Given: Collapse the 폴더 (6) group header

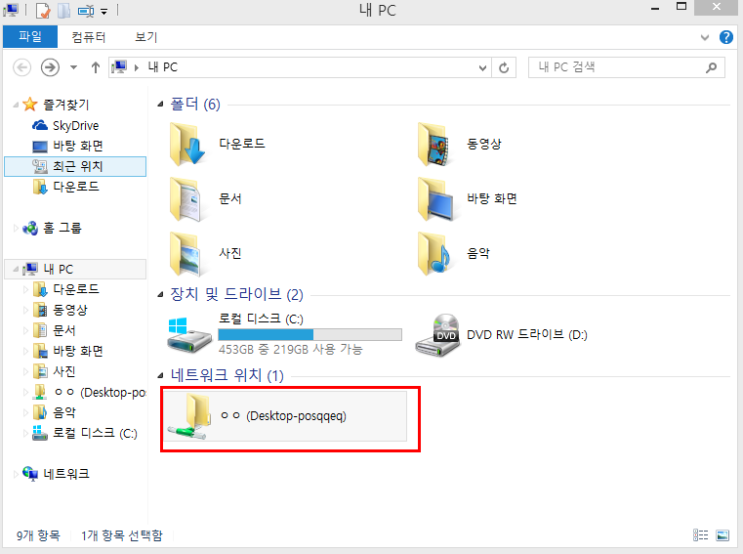Looking at the screenshot, I should (163, 104).
